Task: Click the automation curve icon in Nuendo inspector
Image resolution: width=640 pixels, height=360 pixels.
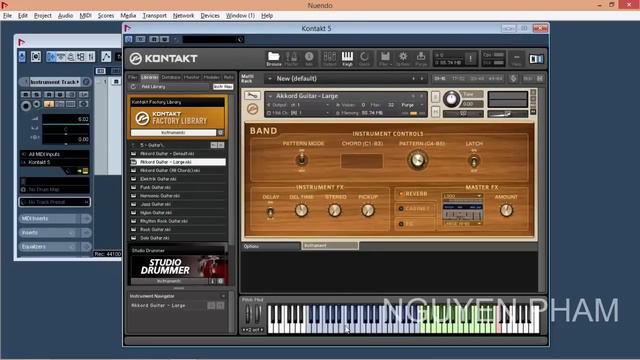Action: 106,56
